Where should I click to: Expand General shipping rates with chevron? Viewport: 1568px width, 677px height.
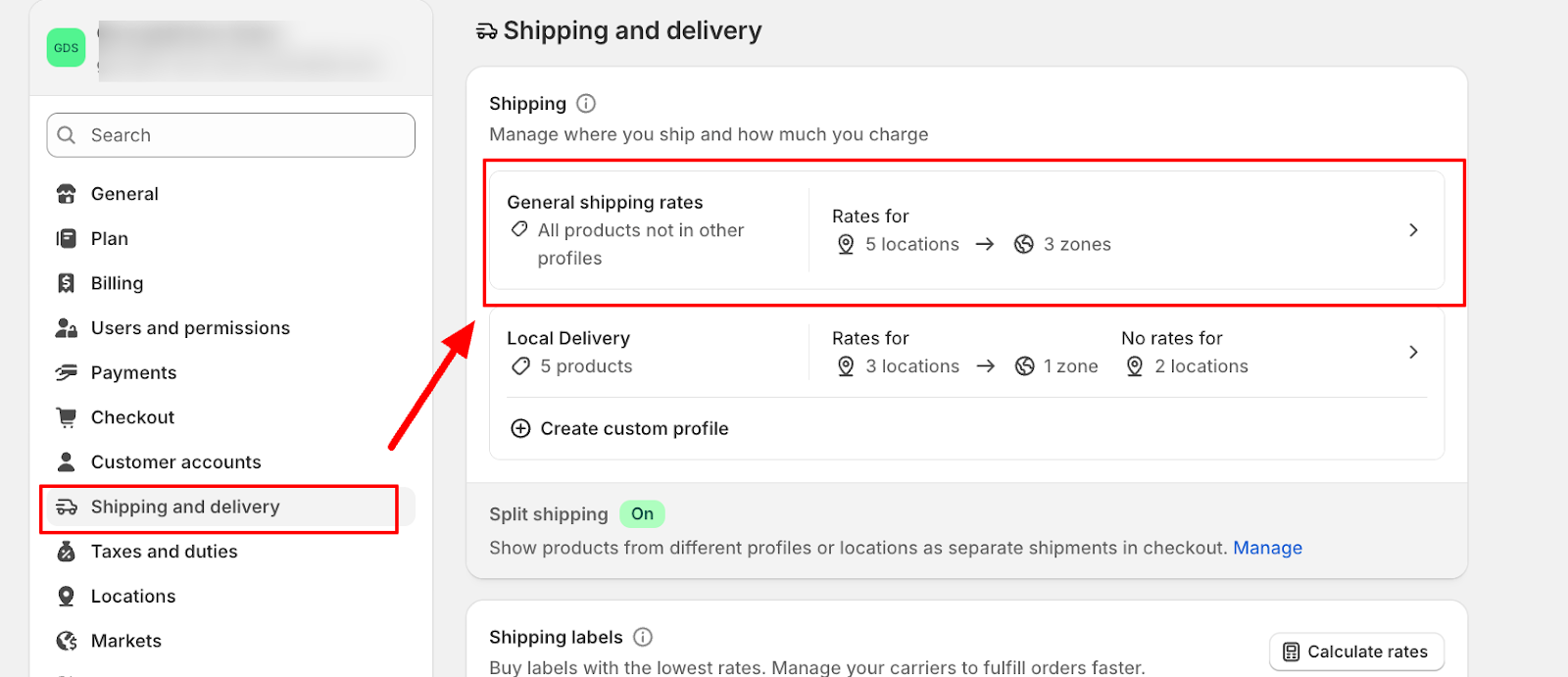pos(1412,230)
